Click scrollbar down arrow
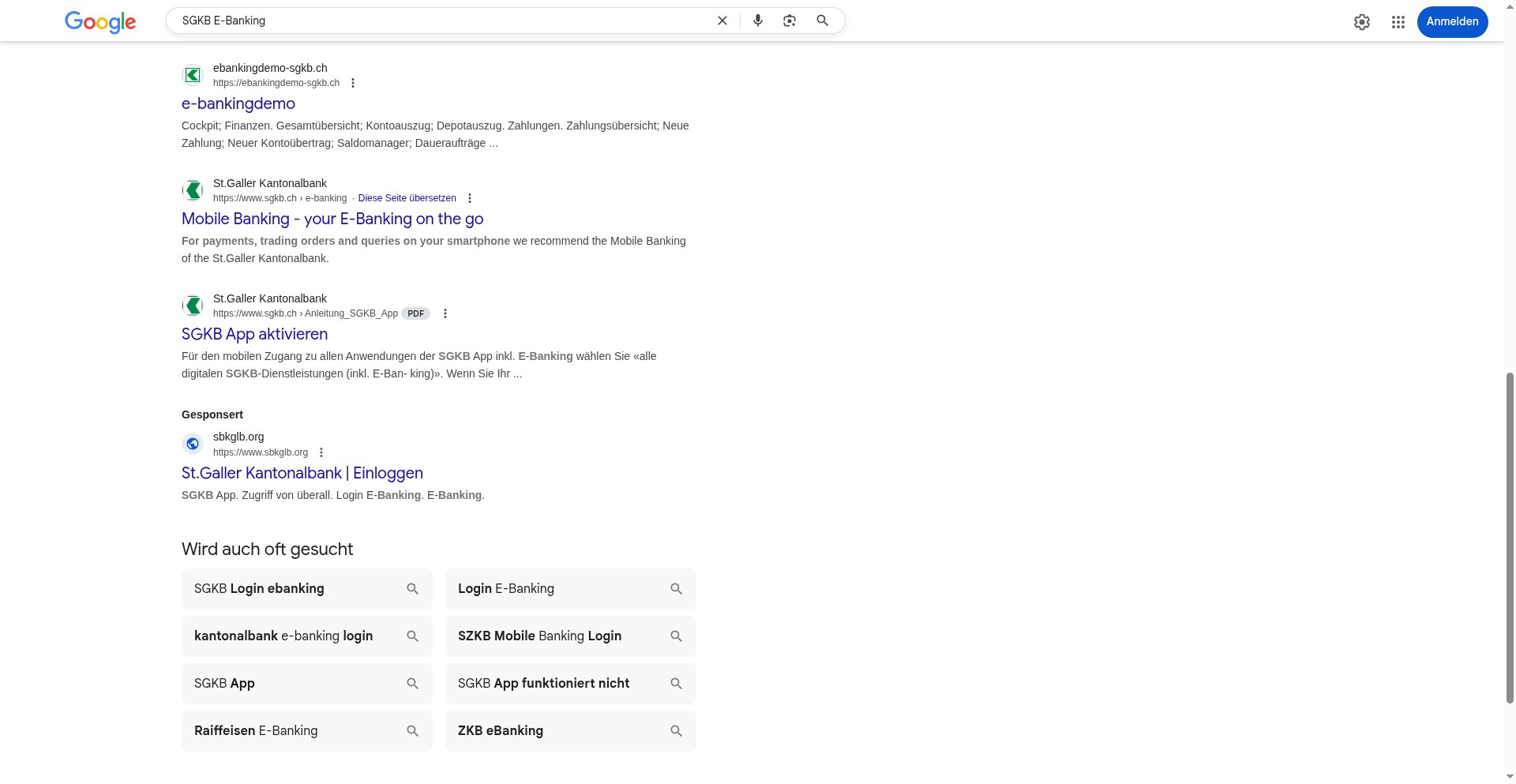 click(x=1510, y=777)
